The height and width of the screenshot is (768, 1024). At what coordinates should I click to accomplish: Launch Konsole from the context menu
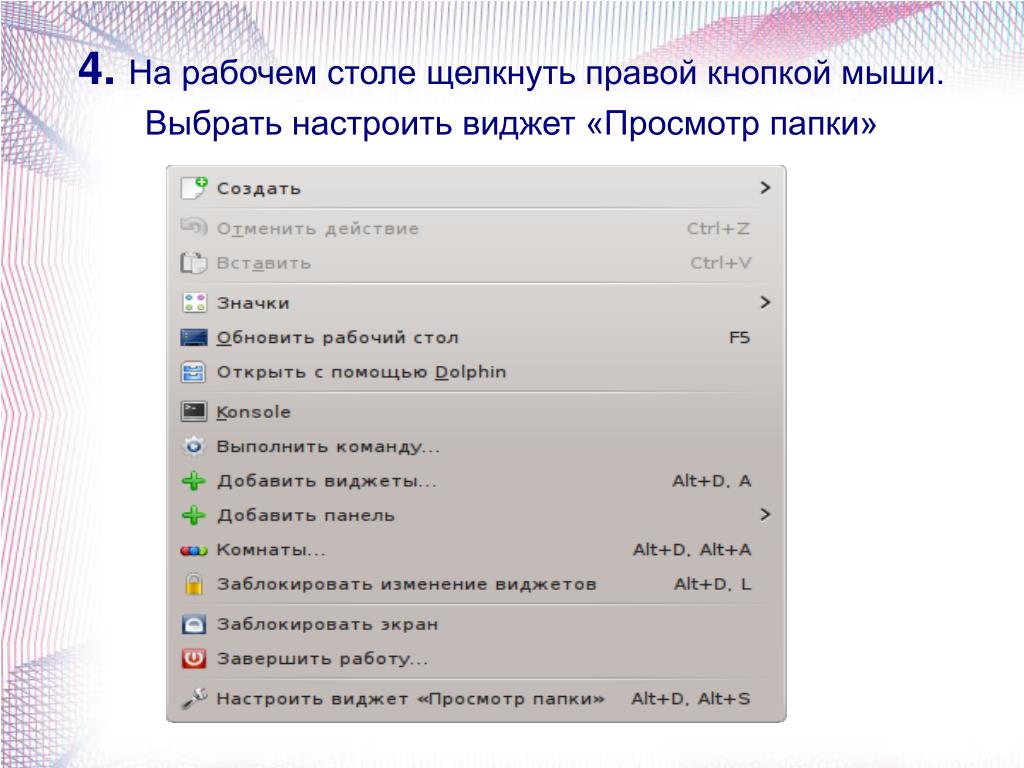click(476, 411)
